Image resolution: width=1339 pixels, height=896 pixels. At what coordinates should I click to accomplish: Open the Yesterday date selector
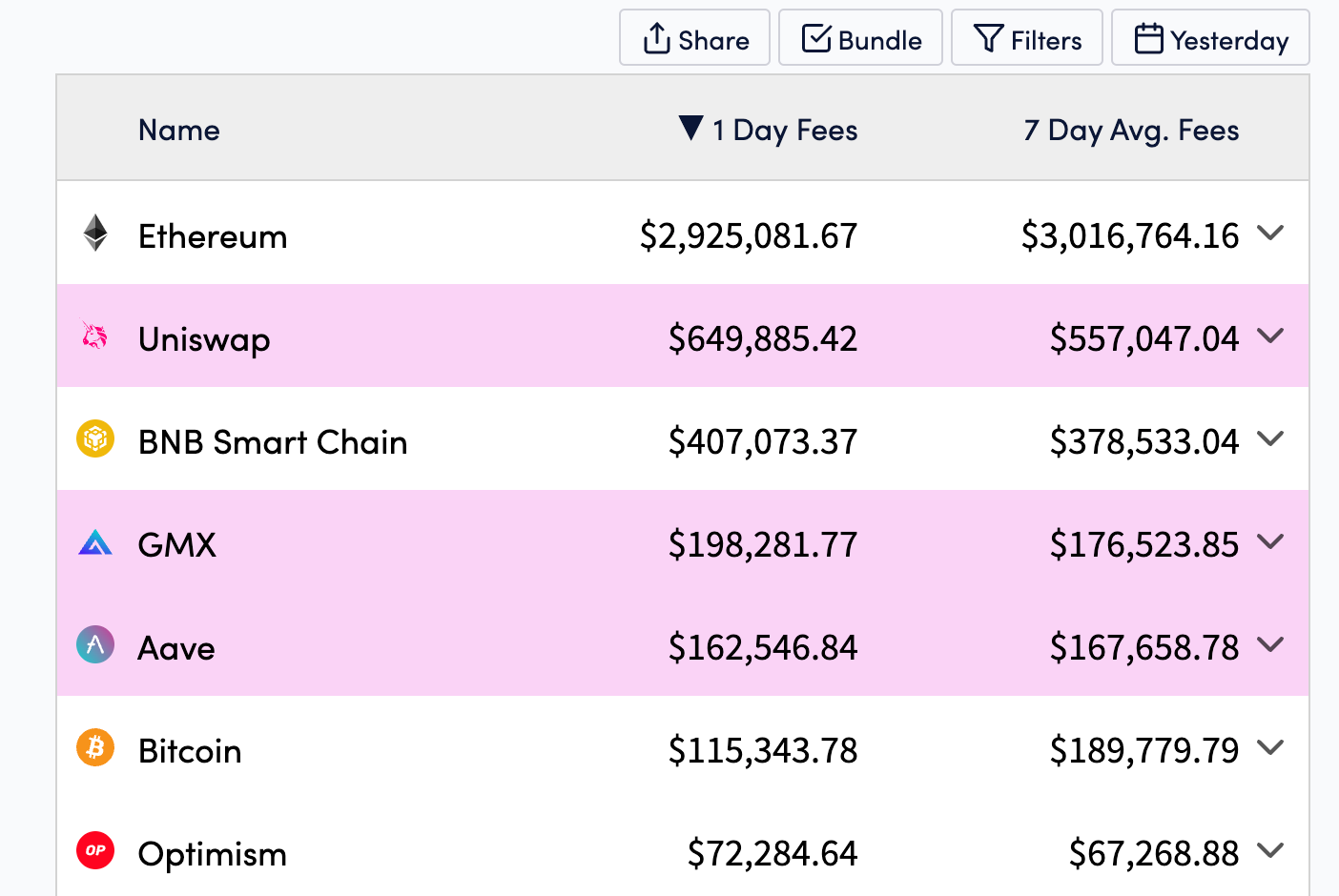click(x=1210, y=38)
